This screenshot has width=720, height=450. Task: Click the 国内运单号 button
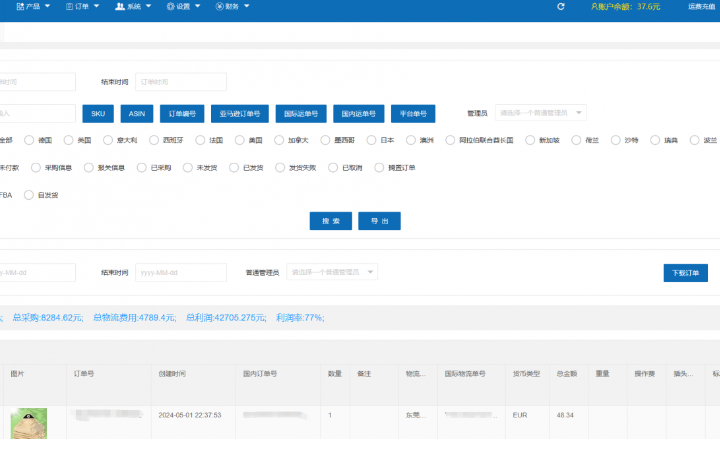click(359, 113)
